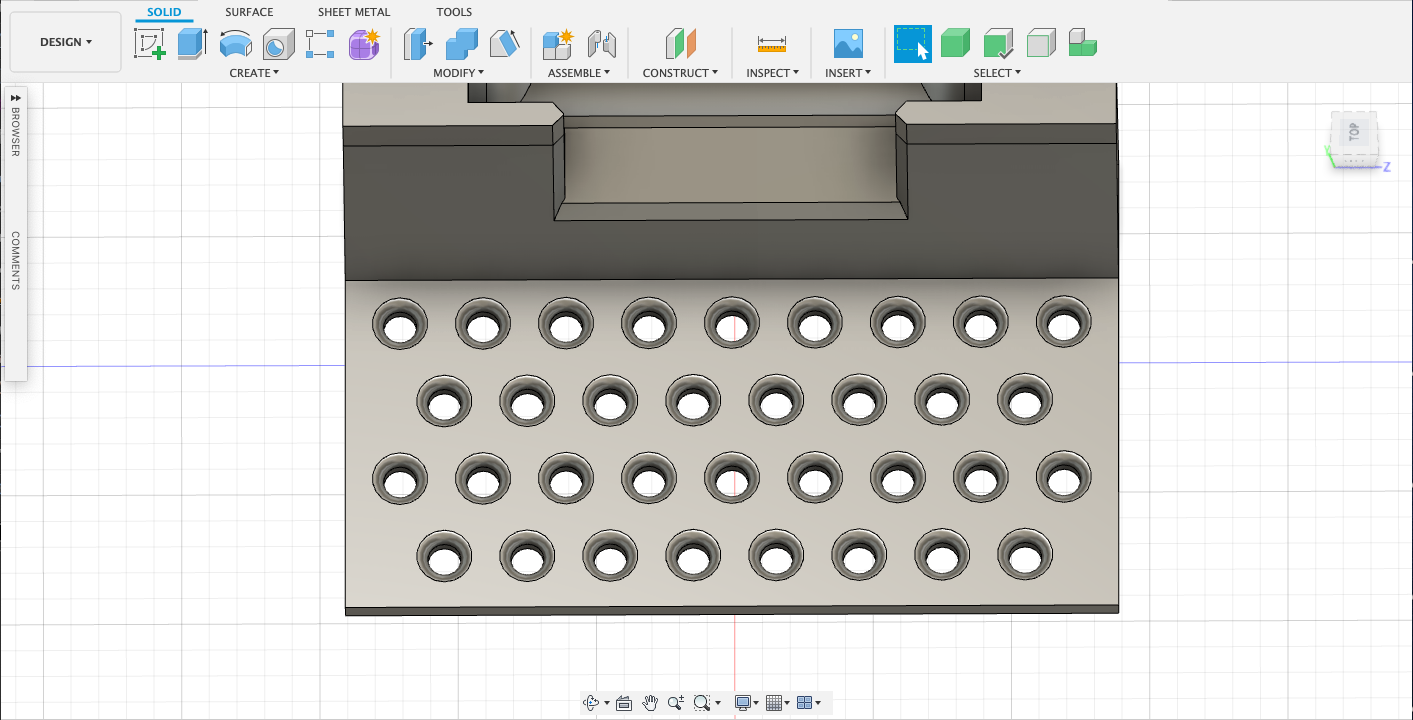Expand the Display Settings dropdown arrow
Image resolution: width=1413 pixels, height=720 pixels.
pos(756,703)
